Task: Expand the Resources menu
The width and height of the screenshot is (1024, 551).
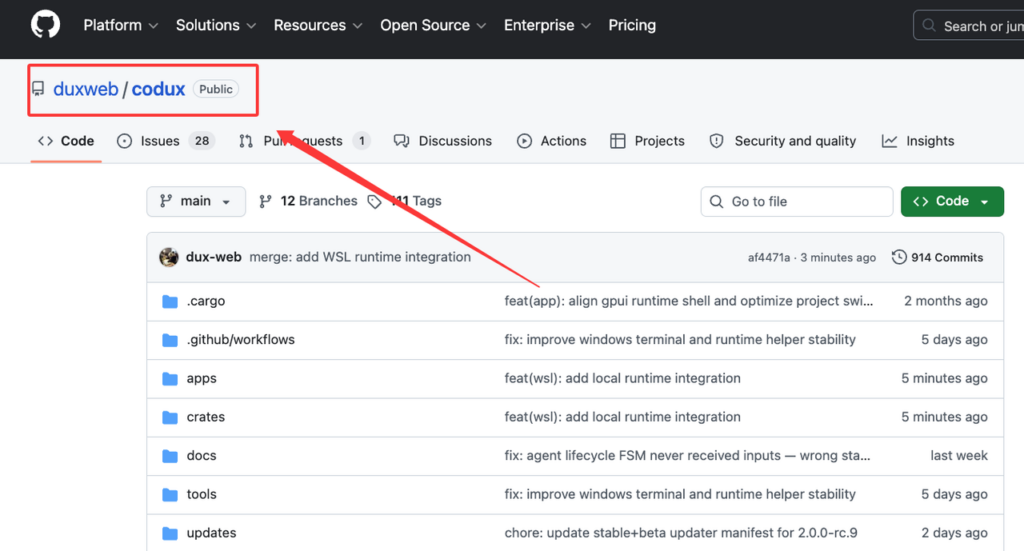Action: point(318,25)
